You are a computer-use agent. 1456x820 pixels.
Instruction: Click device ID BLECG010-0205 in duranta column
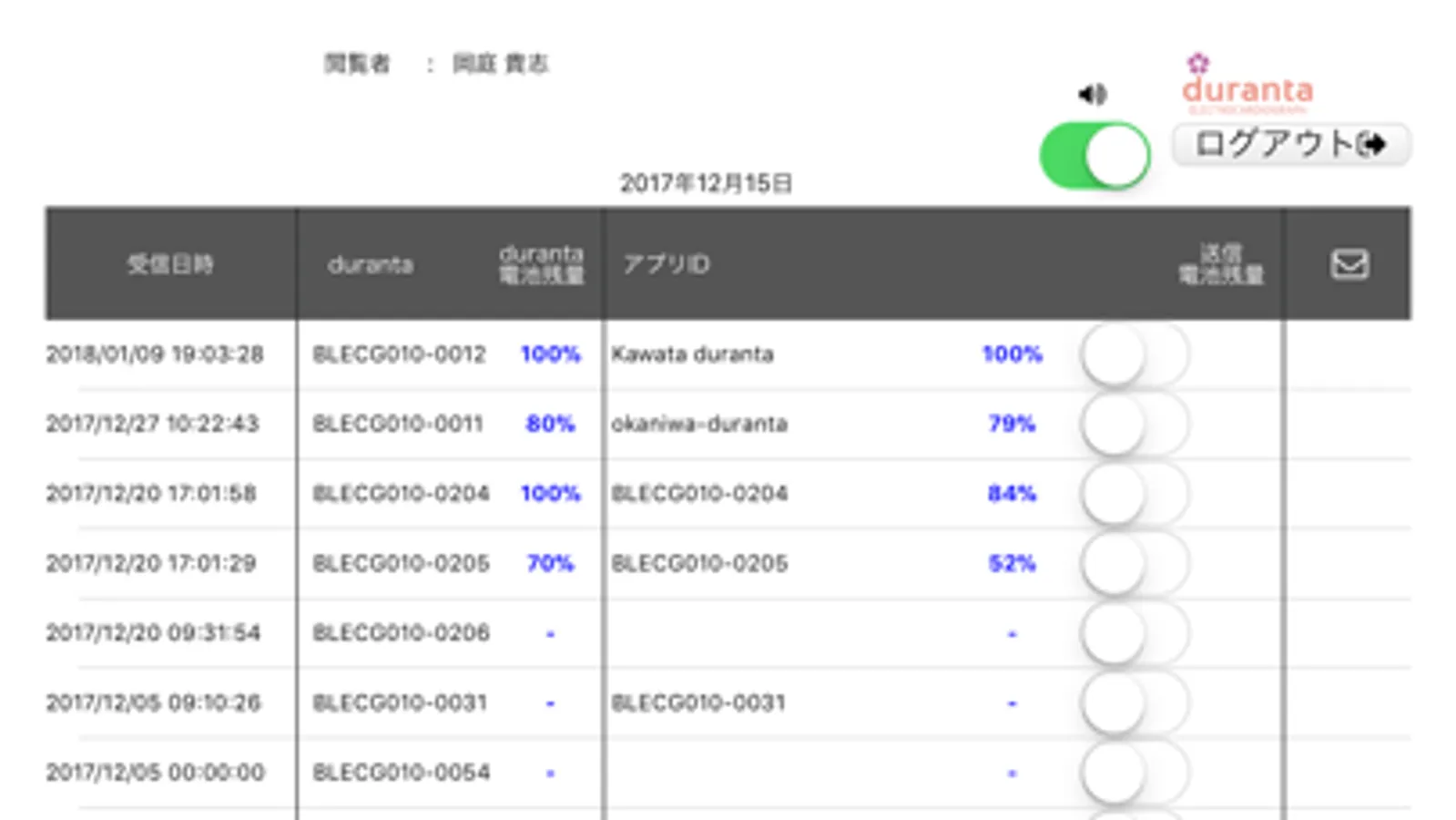pyautogui.click(x=401, y=563)
